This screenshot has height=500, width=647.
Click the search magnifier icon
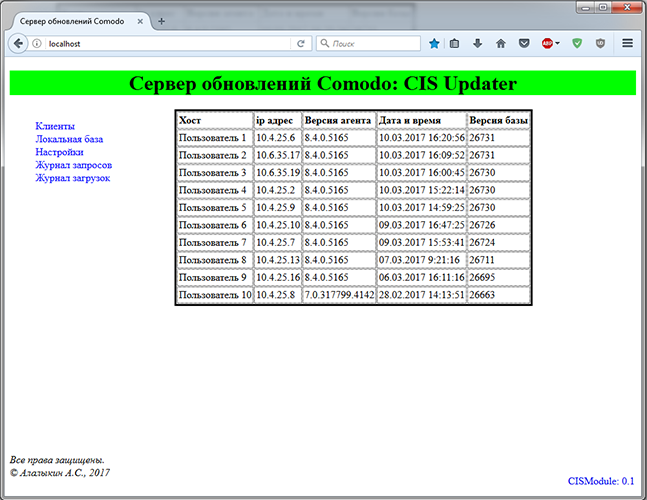click(x=325, y=43)
